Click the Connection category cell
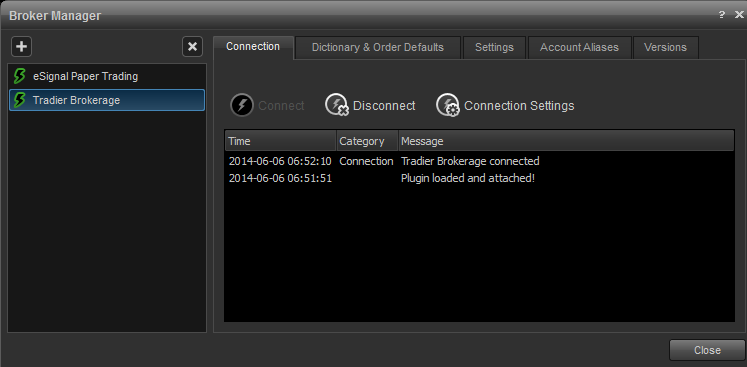Image resolution: width=747 pixels, height=367 pixels. pos(366,161)
